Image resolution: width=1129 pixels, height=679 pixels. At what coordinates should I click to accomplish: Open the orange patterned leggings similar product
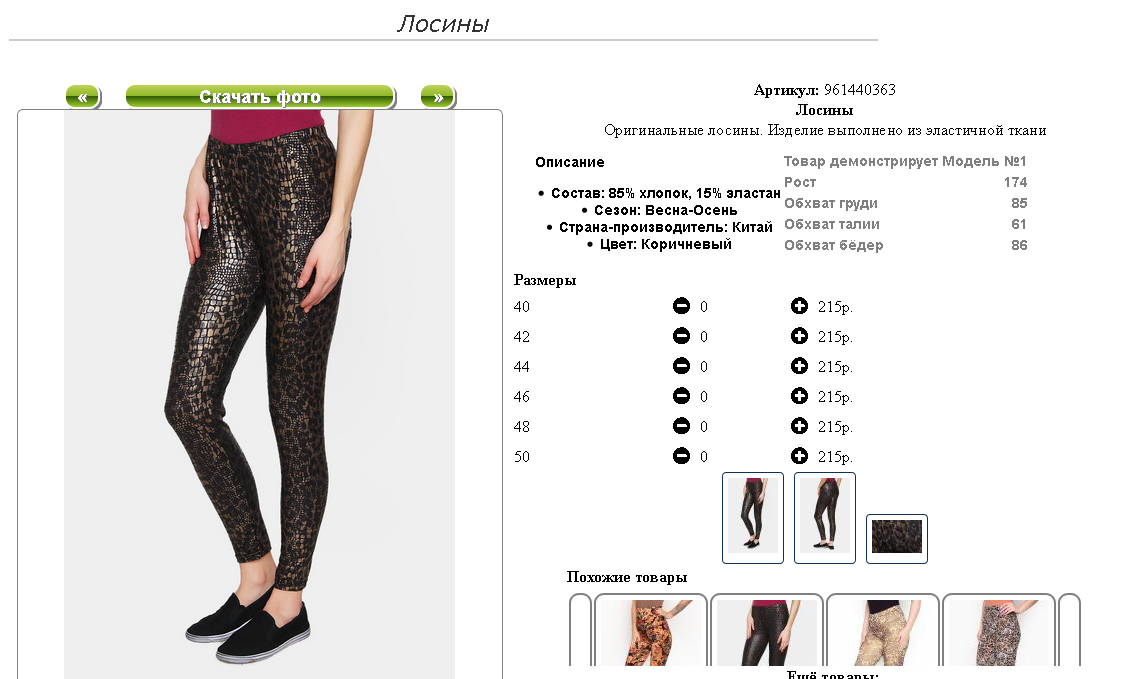[x=650, y=631]
